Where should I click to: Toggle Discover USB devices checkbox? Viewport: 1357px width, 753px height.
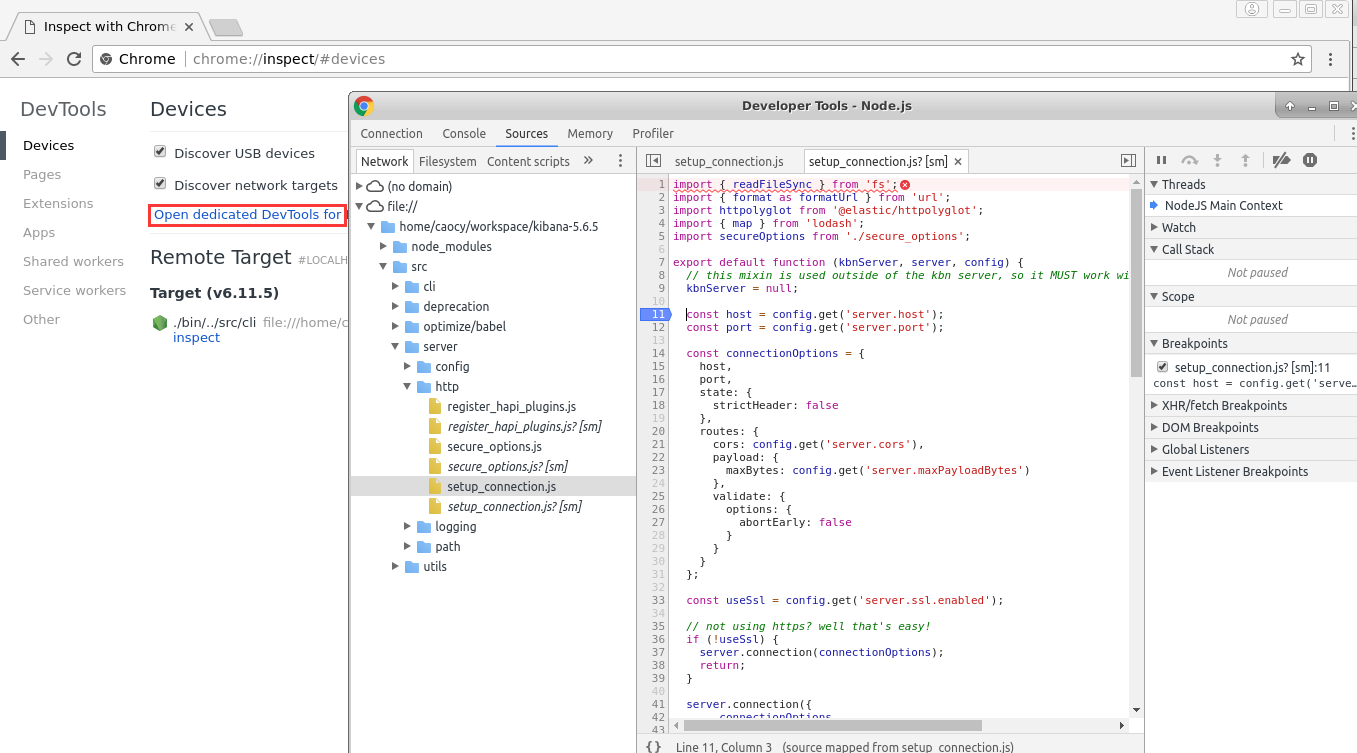click(x=160, y=152)
